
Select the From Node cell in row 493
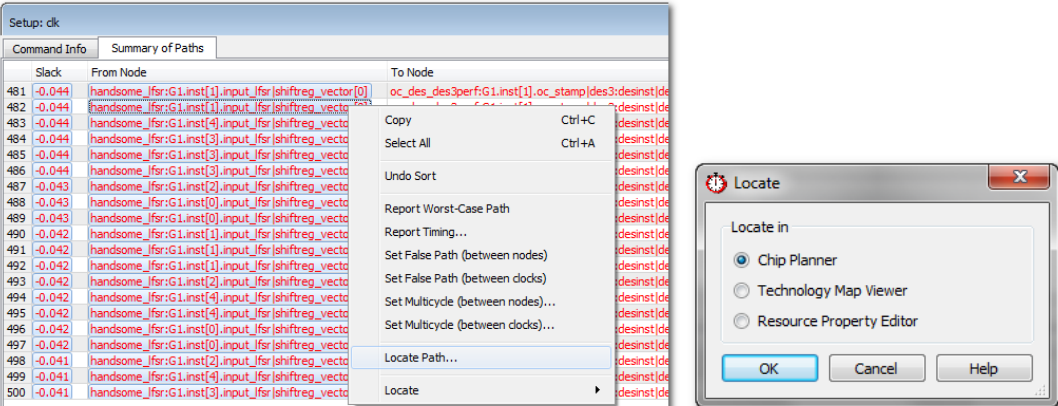(219, 281)
